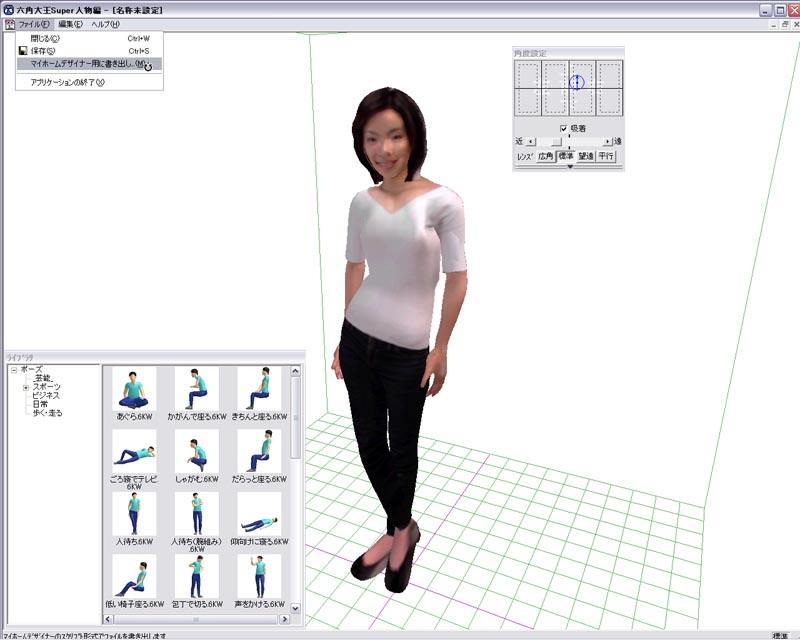The width and height of the screenshot is (800, 640).
Task: Collapse the ポーズ root tree node
Action: (x=14, y=370)
